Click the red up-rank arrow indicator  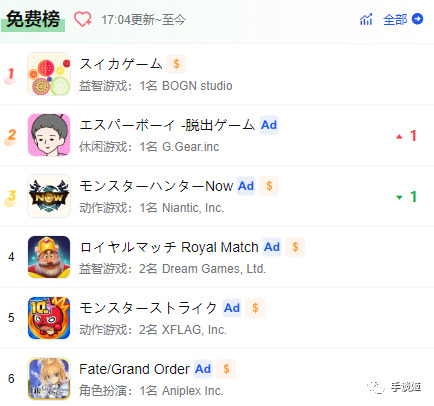(399, 136)
